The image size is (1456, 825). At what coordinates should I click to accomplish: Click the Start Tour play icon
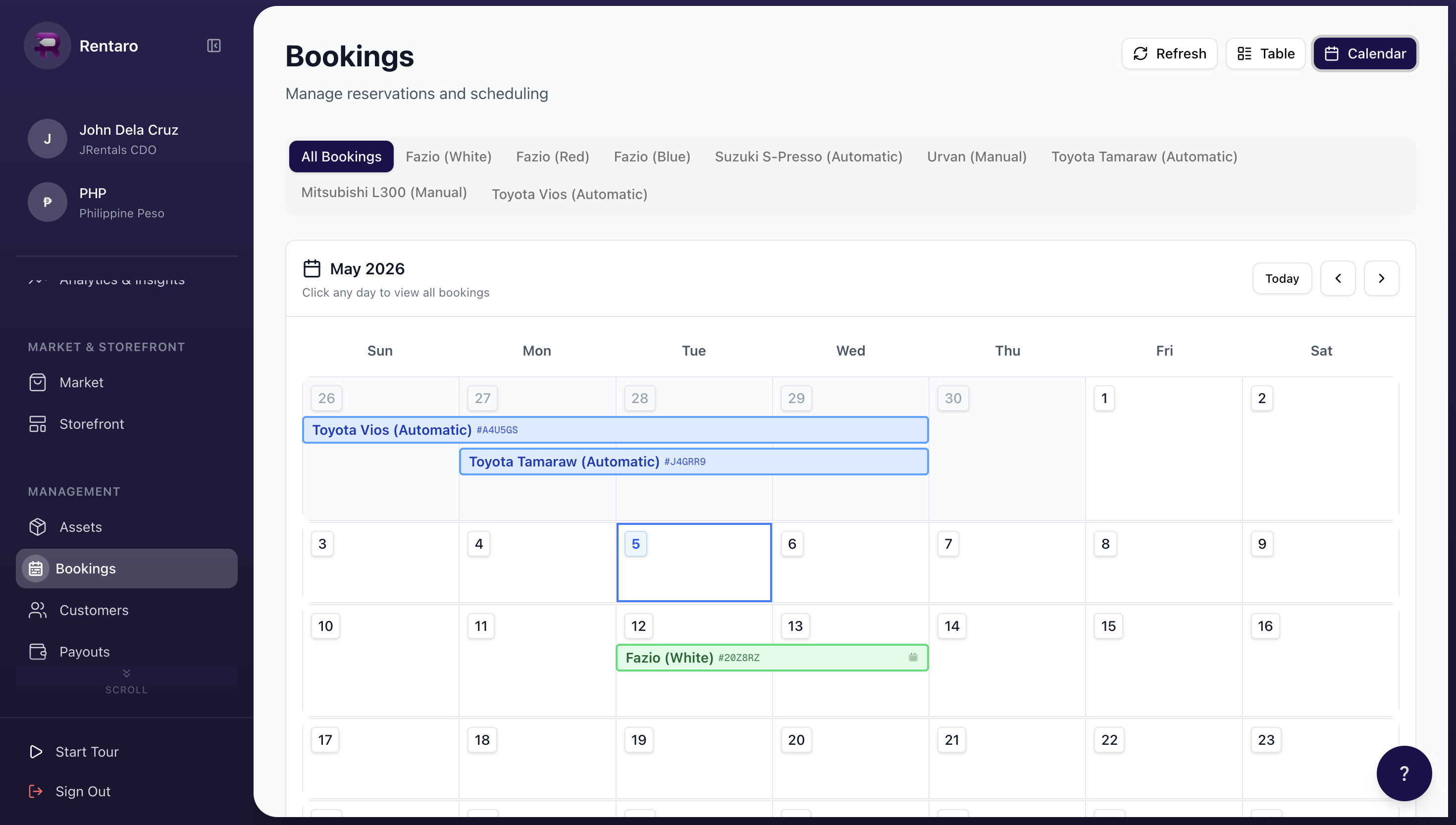[36, 752]
